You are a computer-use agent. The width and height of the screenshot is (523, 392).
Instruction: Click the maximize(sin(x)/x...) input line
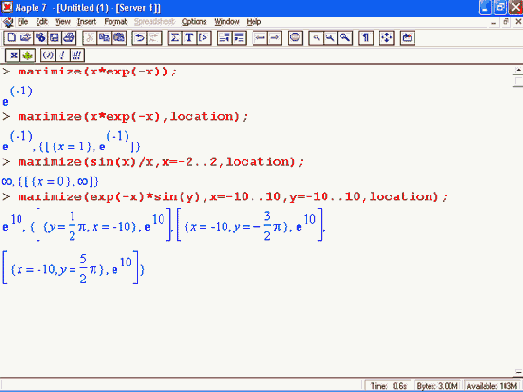(x=161, y=162)
